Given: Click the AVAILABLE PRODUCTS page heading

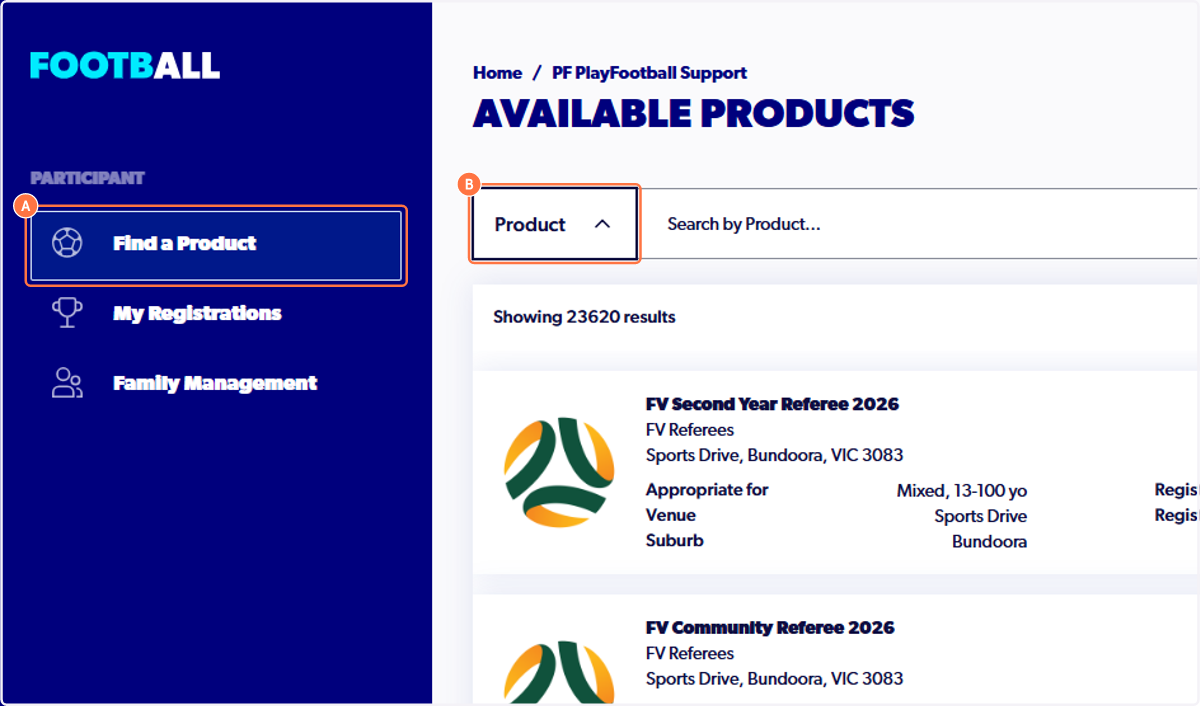Looking at the screenshot, I should point(694,113).
